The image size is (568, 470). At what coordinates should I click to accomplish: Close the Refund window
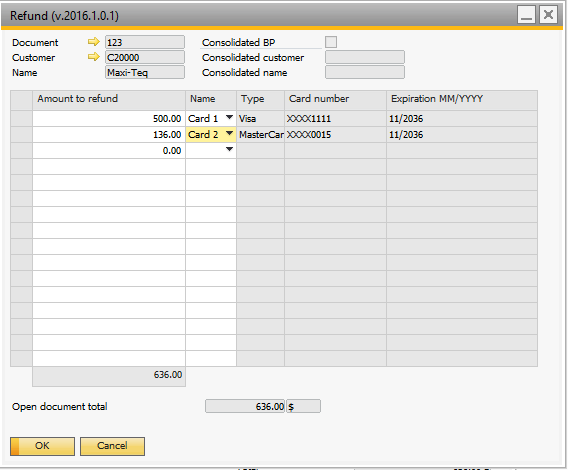(548, 15)
